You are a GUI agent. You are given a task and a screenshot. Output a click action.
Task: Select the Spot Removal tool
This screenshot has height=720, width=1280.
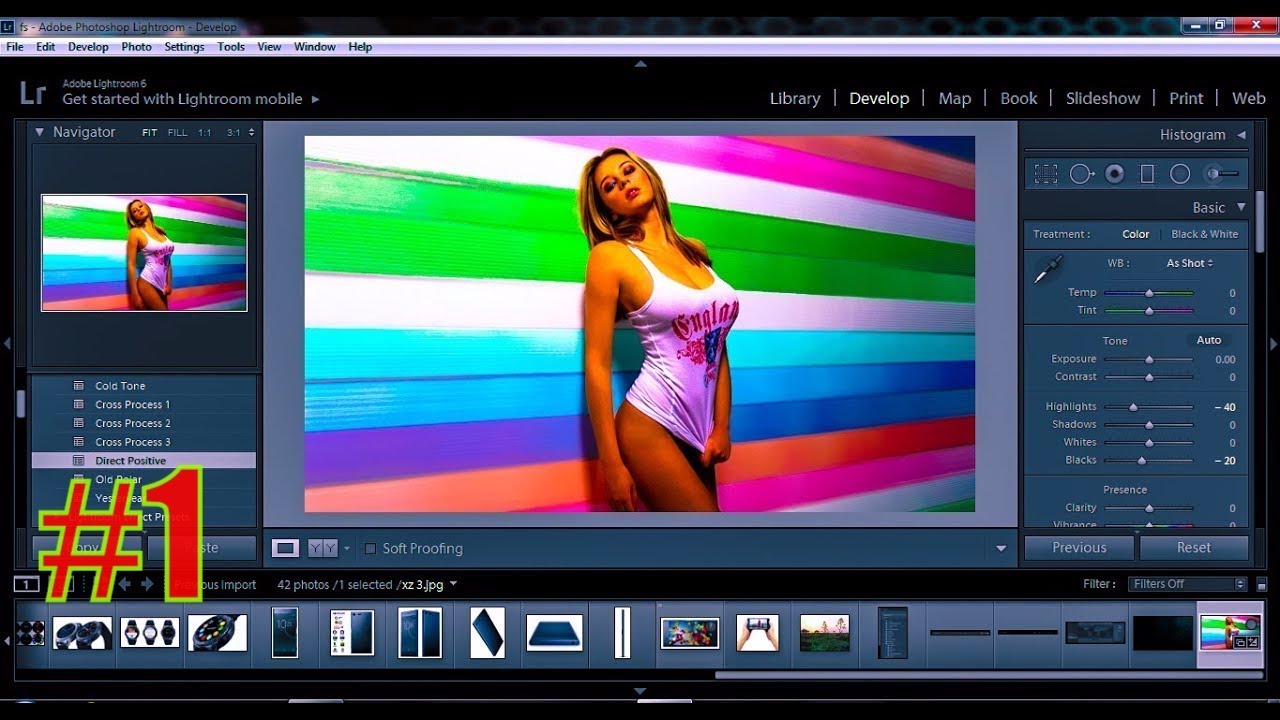click(1082, 174)
